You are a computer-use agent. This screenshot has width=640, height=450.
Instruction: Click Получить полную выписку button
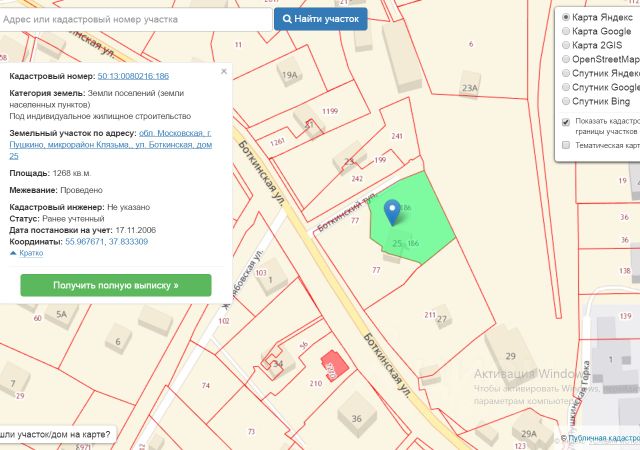tap(116, 285)
